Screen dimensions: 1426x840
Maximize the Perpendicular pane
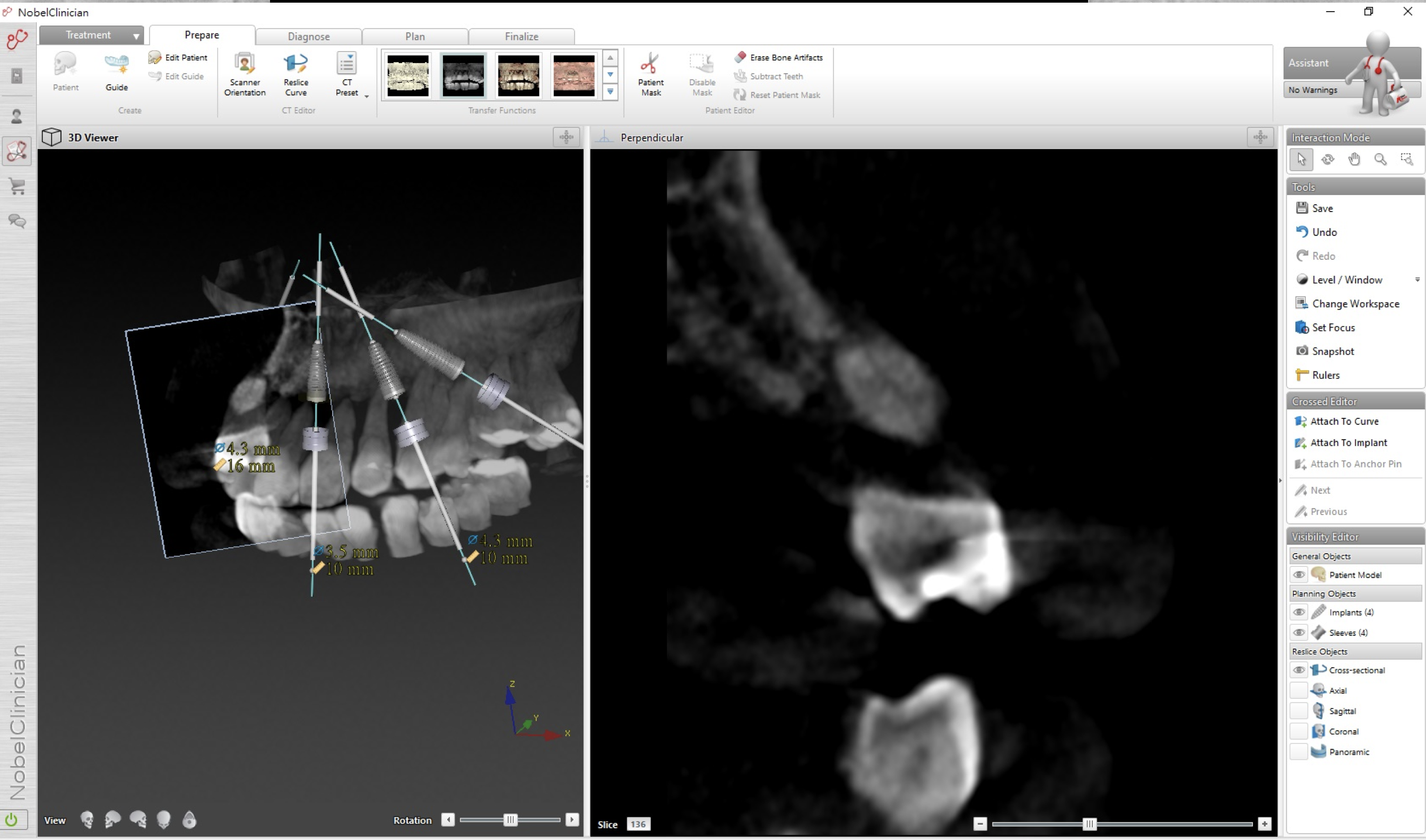click(1260, 137)
